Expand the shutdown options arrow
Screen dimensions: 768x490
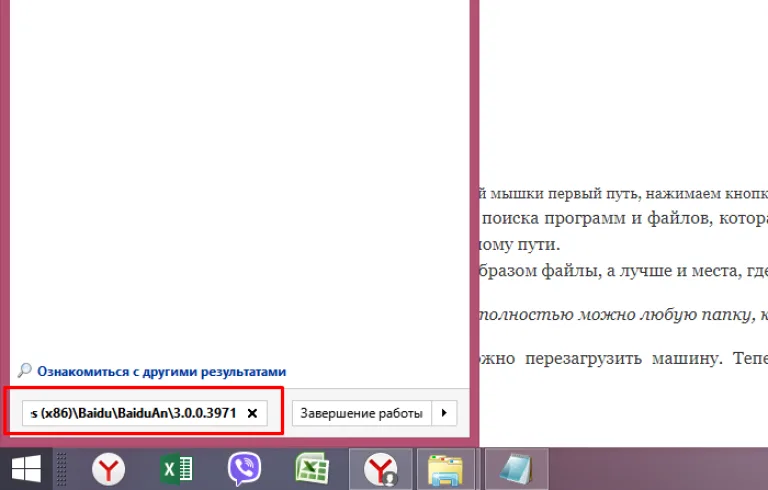pyautogui.click(x=444, y=414)
